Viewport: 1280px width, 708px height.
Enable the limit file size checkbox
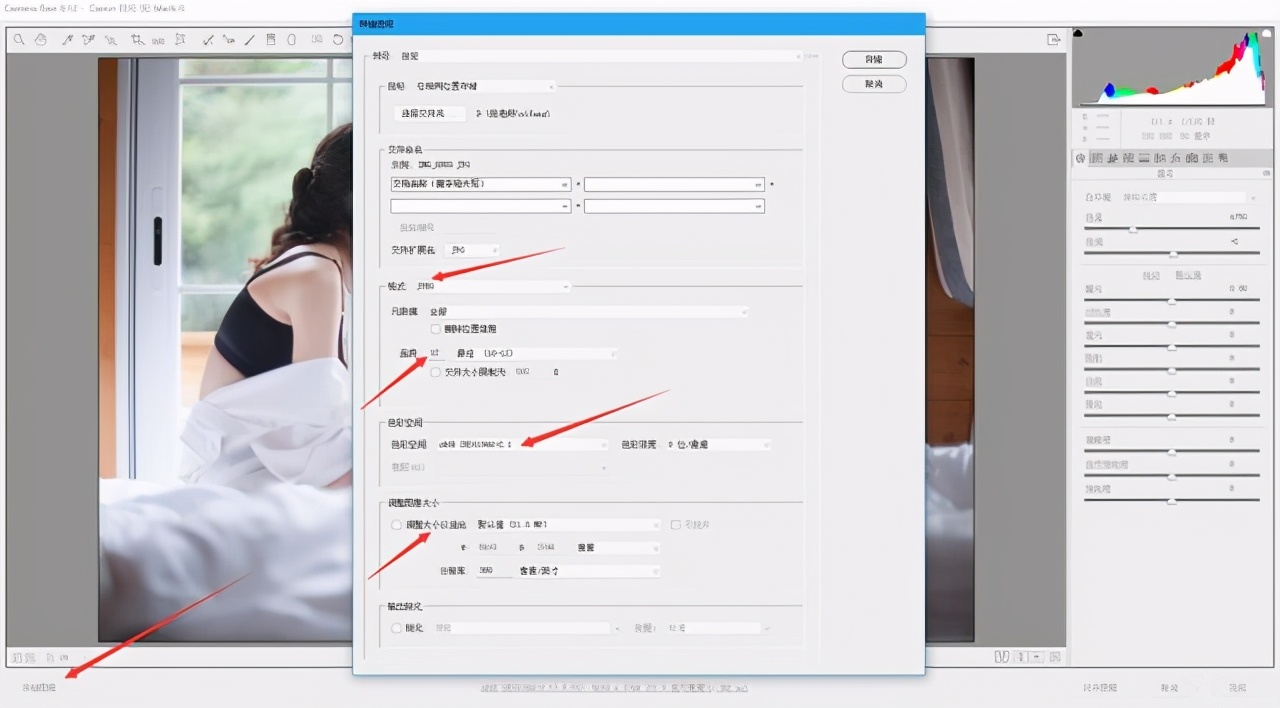pos(435,372)
